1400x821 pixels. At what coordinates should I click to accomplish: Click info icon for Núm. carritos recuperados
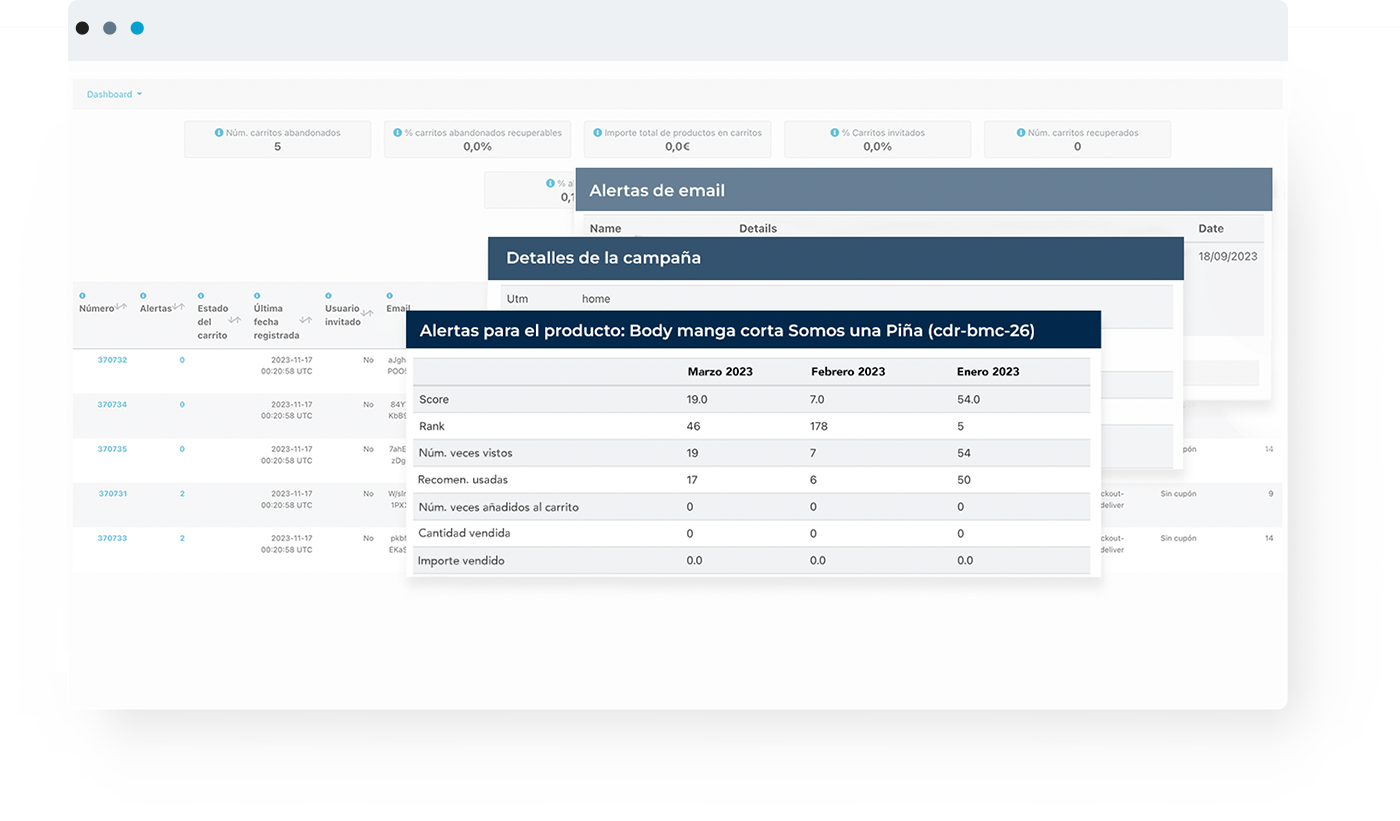(x=1020, y=132)
